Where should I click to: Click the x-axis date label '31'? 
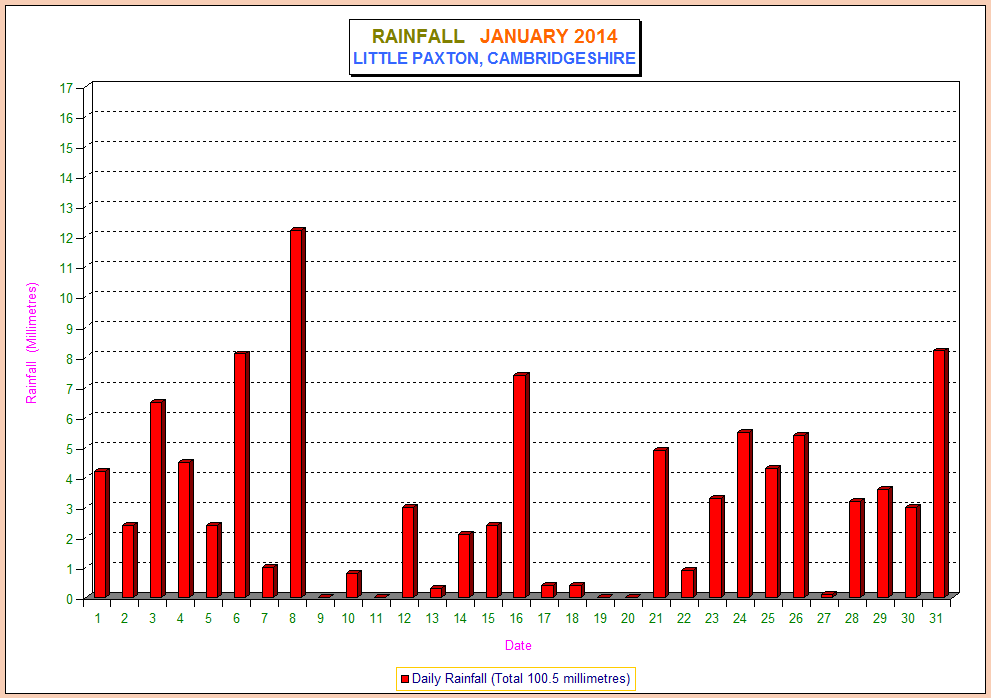pos(936,618)
